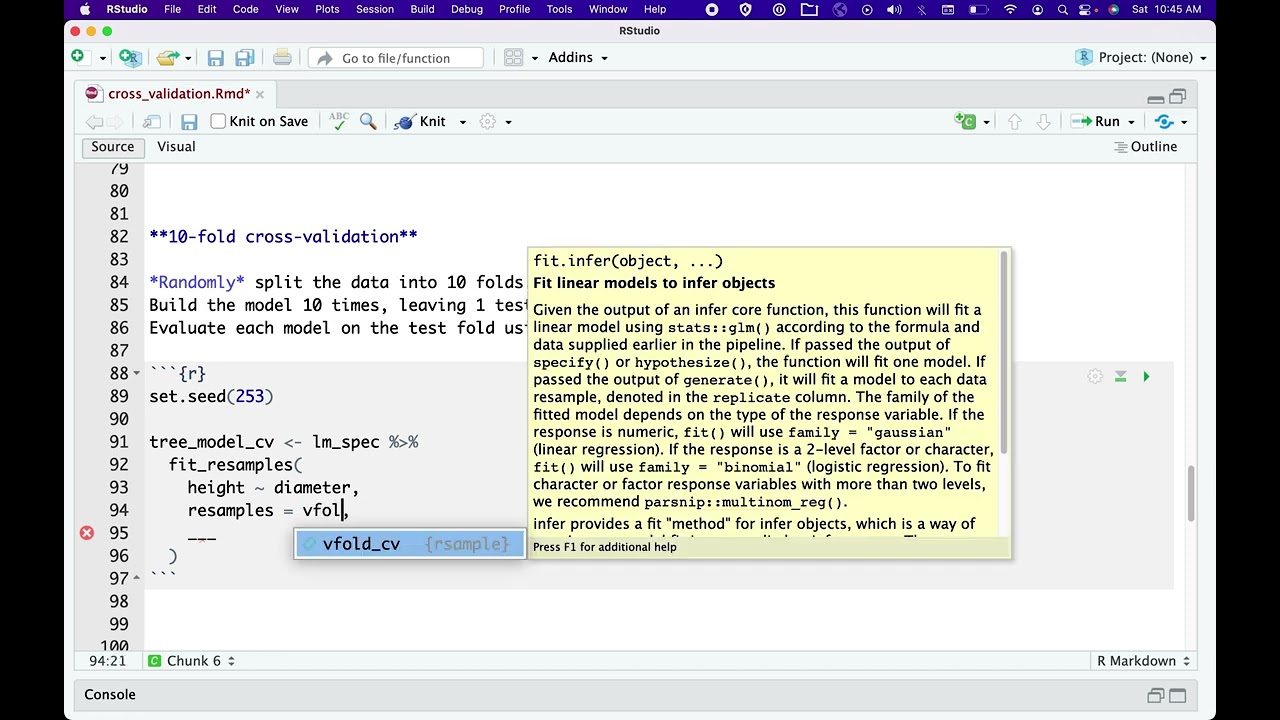The image size is (1280, 720).
Task: Open chunk options gear on line 88
Action: coord(1095,376)
